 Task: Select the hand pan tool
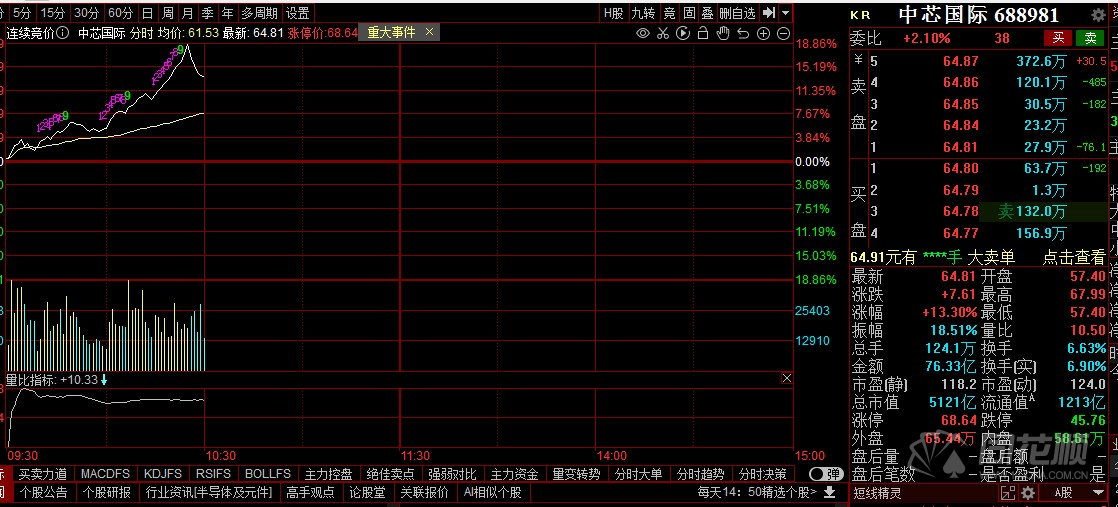click(x=723, y=33)
